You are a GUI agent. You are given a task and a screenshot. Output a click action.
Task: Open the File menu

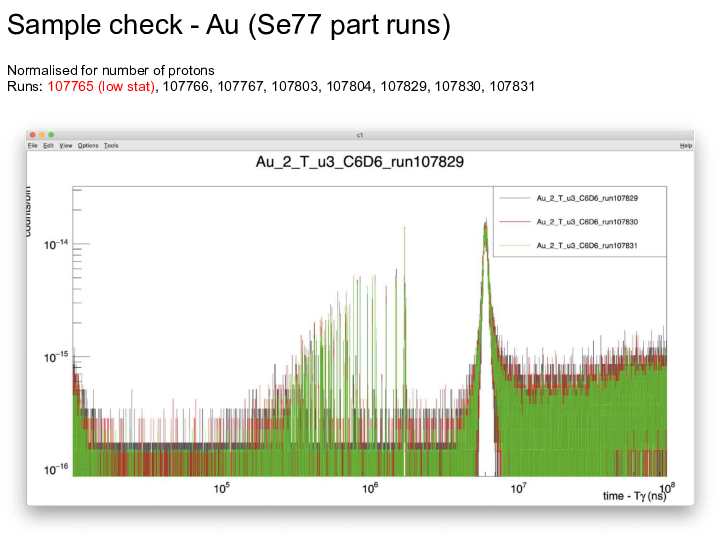33,146
